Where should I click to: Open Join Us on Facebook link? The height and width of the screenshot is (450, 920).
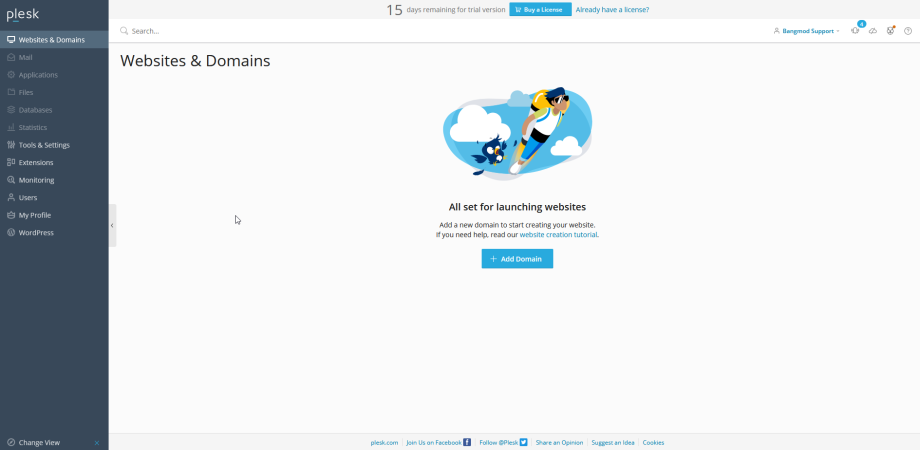click(438, 443)
